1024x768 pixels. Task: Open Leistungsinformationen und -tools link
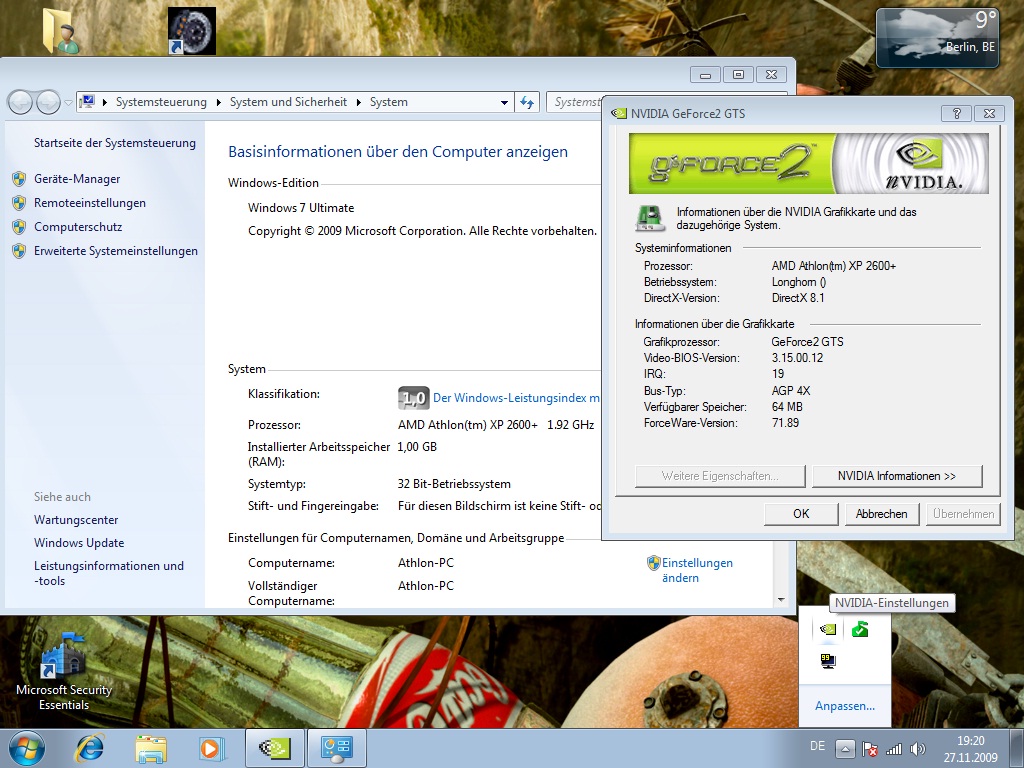tap(109, 573)
